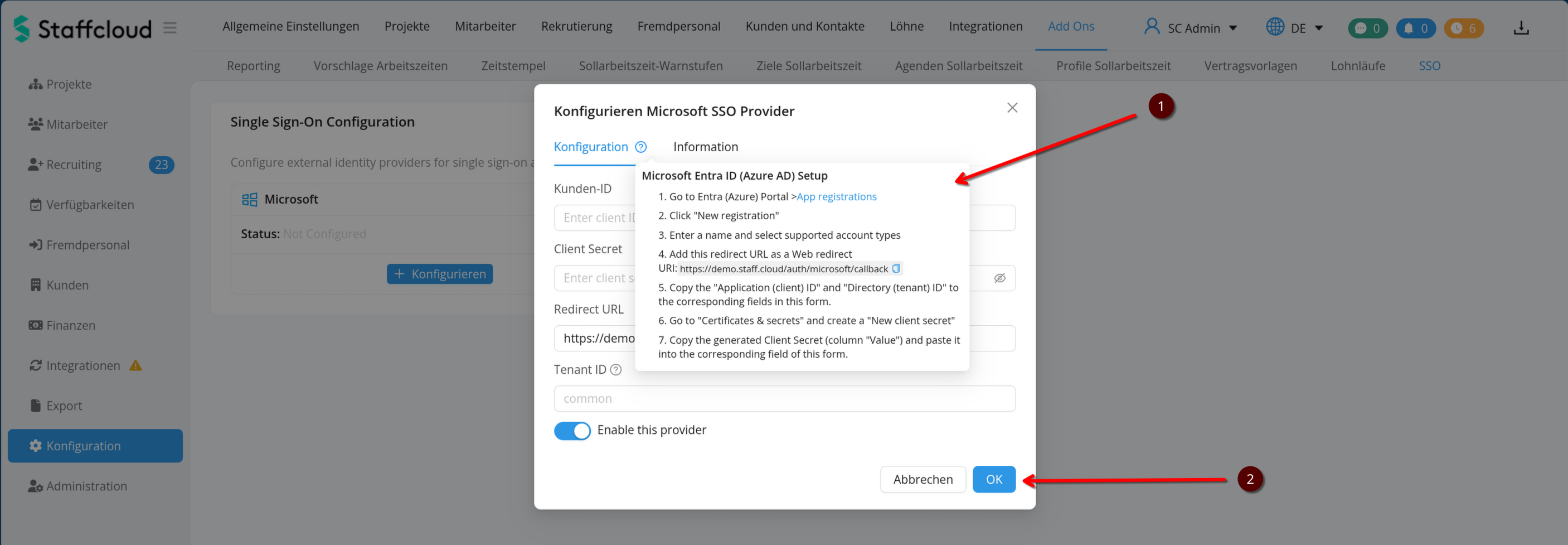Screen dimensions: 1568x545
Task: Open the App registrations link
Action: [x=836, y=197]
